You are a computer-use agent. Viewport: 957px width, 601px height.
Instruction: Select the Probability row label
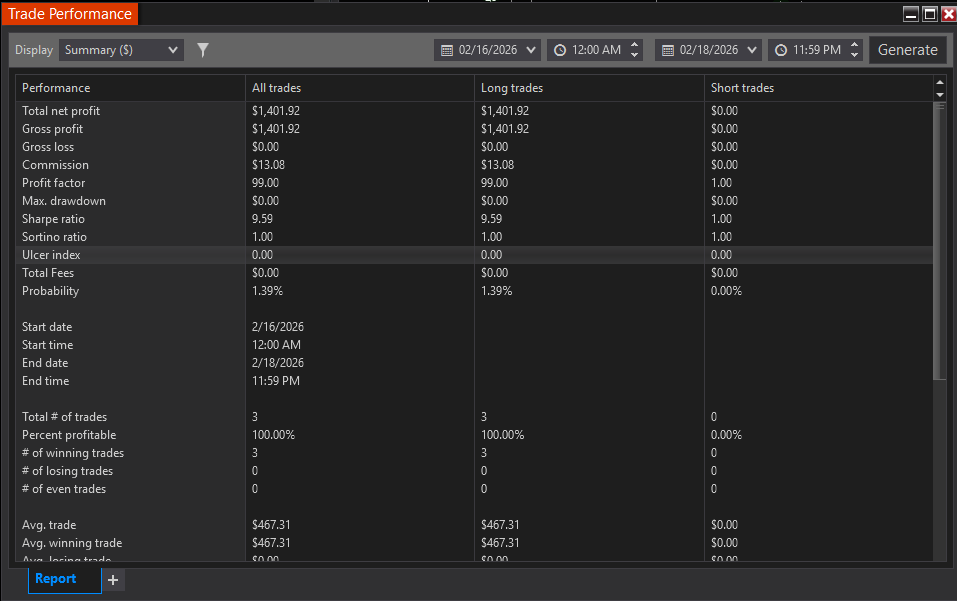tap(50, 291)
